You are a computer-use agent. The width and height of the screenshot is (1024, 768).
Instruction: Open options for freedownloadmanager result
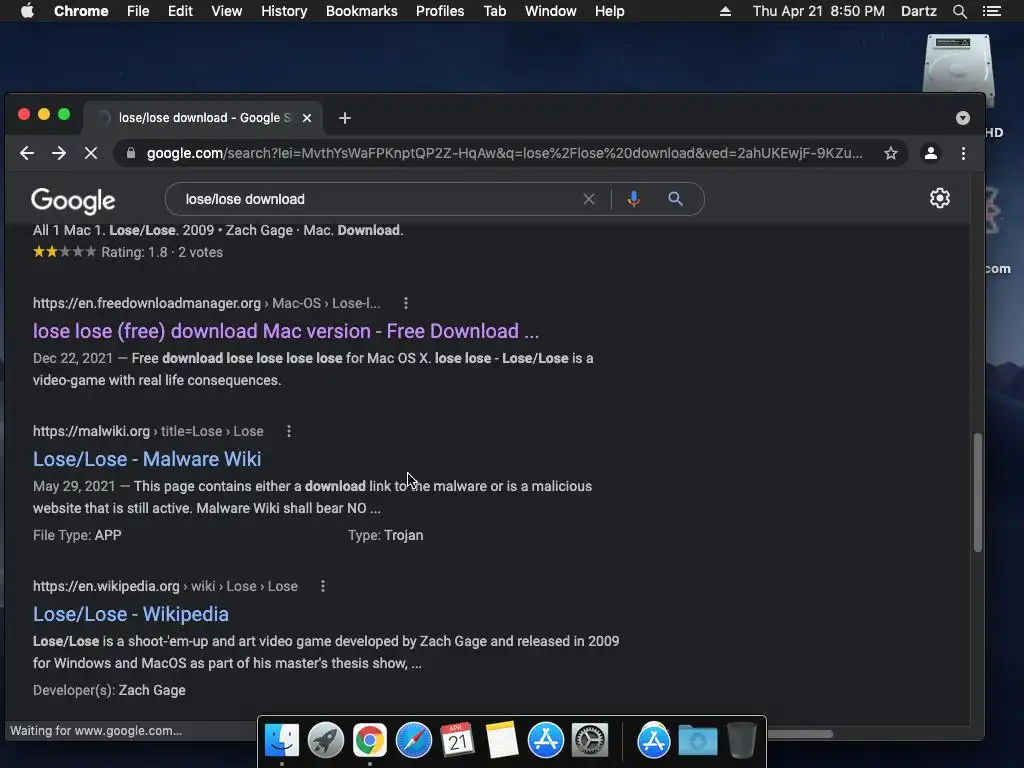[406, 303]
